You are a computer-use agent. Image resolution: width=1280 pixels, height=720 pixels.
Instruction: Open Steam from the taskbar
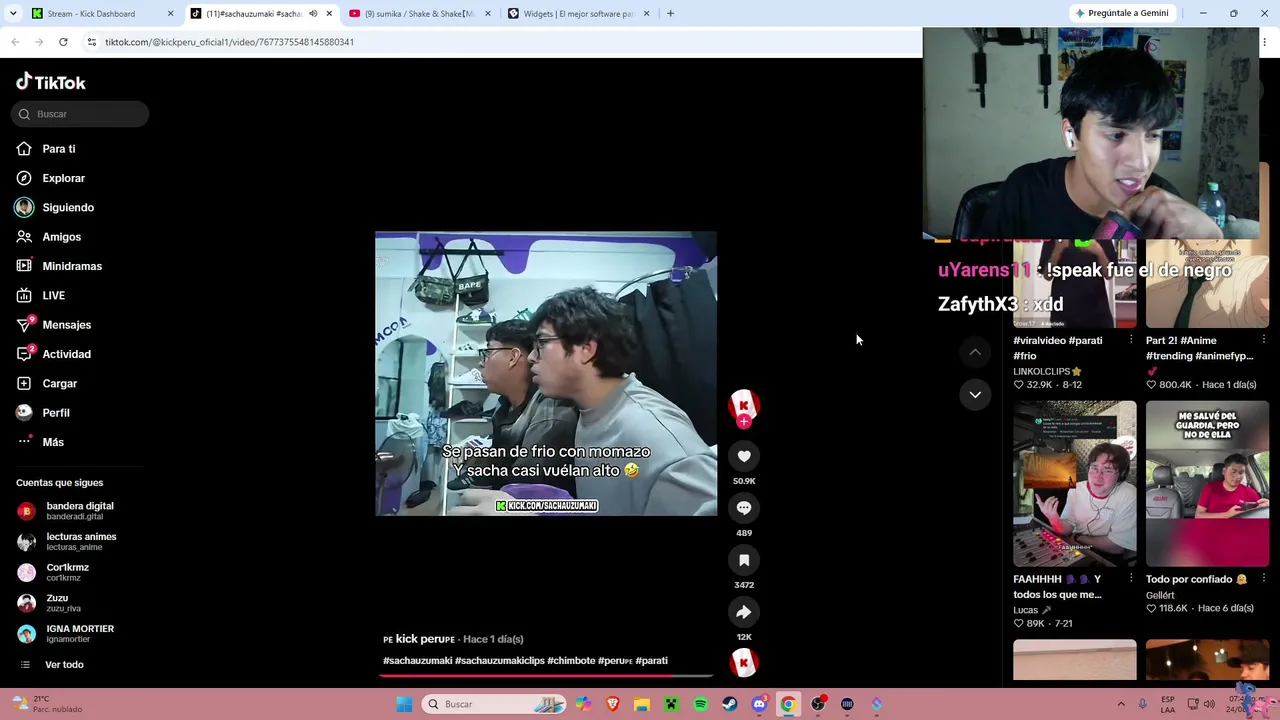click(x=729, y=704)
